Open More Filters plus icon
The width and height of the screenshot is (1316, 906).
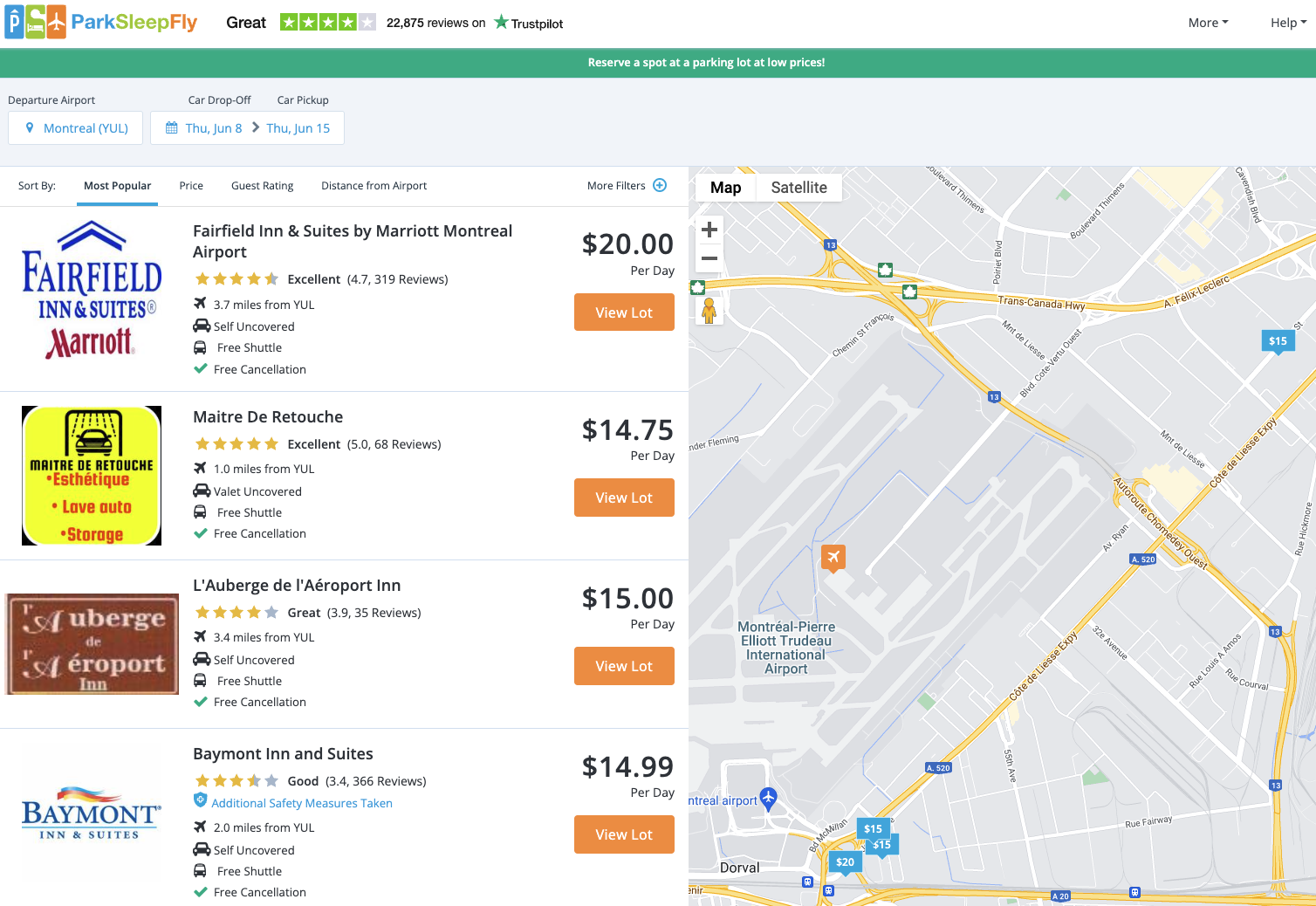point(660,185)
